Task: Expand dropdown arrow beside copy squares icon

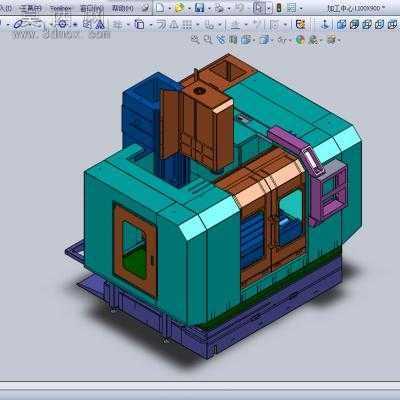Action: click(151, 25)
